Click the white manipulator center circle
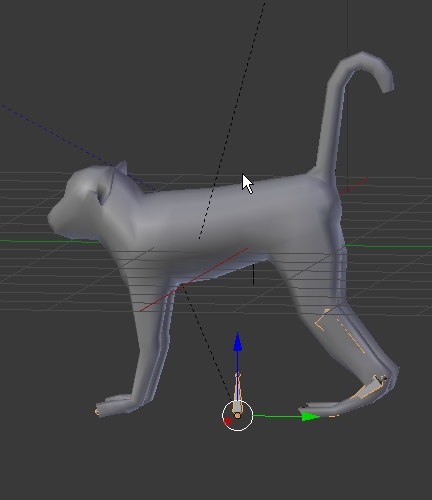This screenshot has height=500, width=432. click(237, 416)
